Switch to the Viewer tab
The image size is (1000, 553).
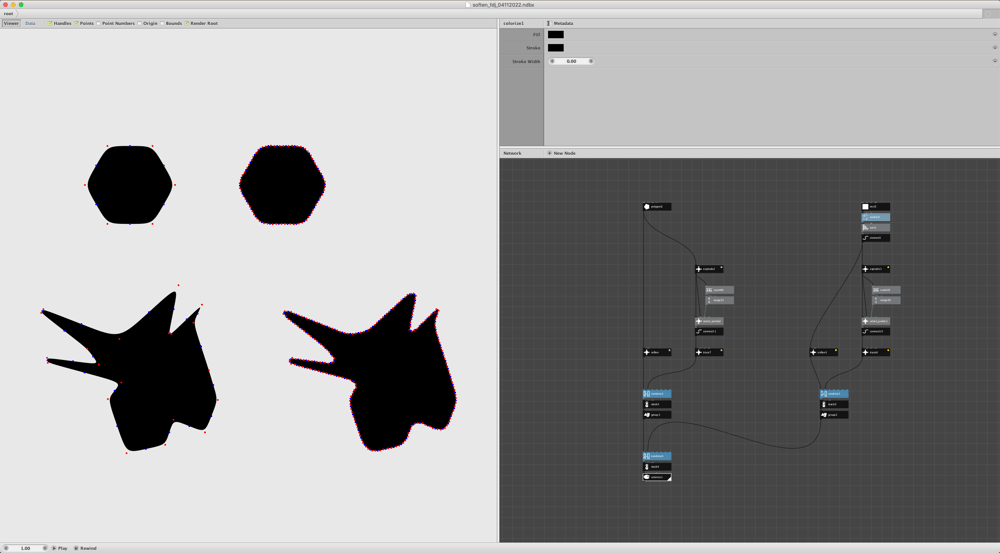pos(11,24)
